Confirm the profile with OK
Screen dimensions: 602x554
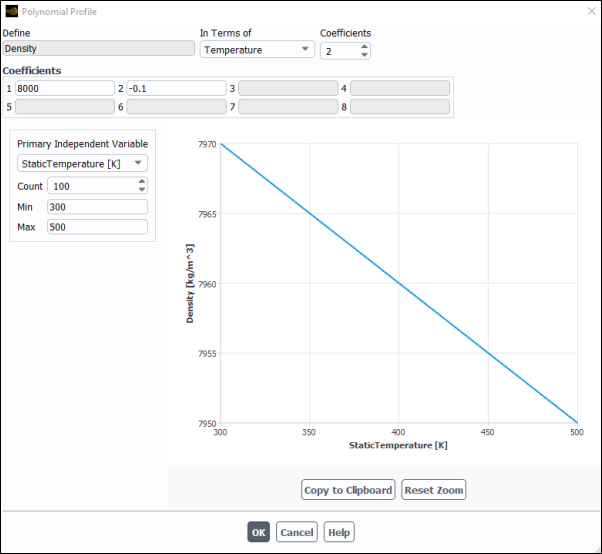(x=259, y=532)
